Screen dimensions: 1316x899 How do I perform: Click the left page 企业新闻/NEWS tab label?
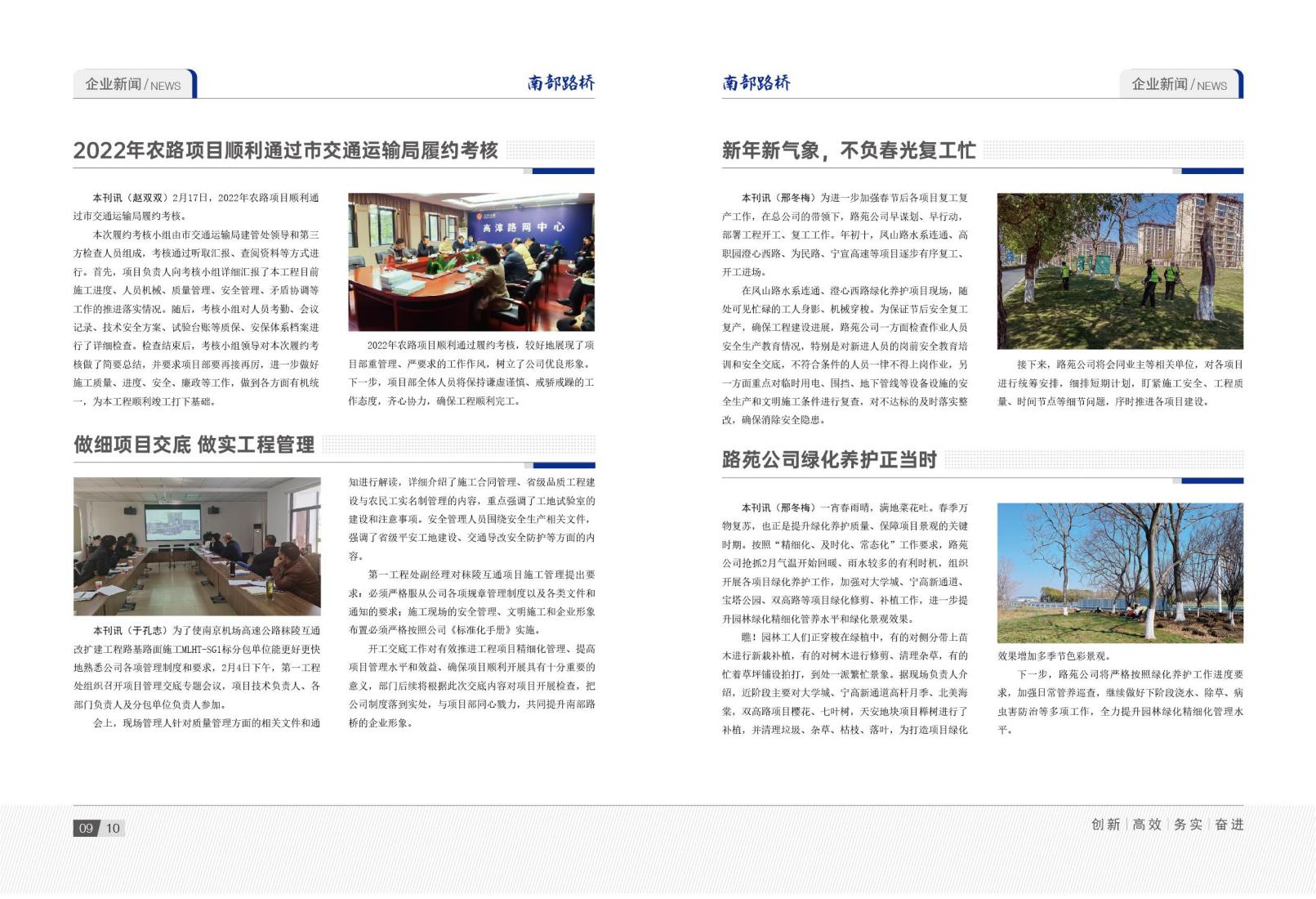133,84
